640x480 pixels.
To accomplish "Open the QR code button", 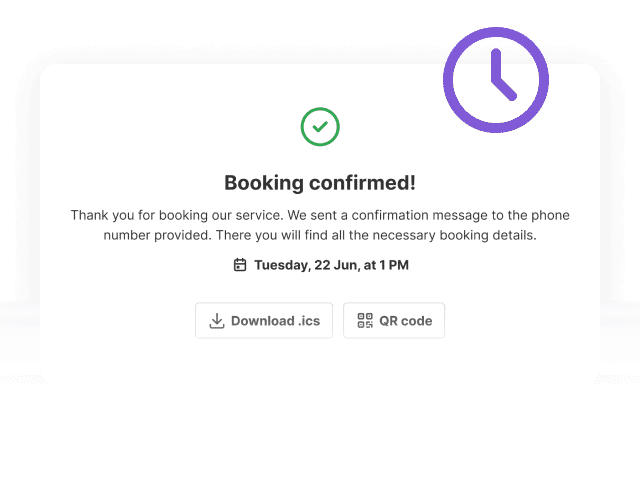I will [x=394, y=320].
